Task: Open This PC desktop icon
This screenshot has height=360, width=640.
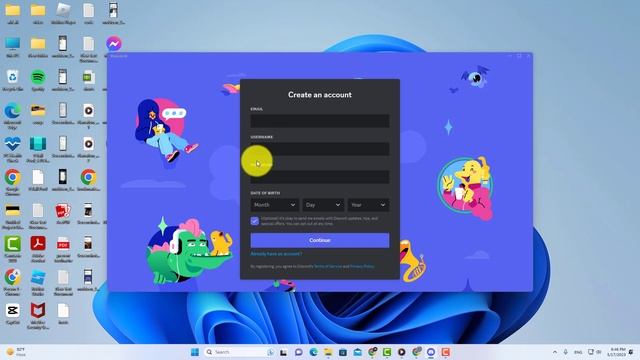Action: click(x=12, y=47)
